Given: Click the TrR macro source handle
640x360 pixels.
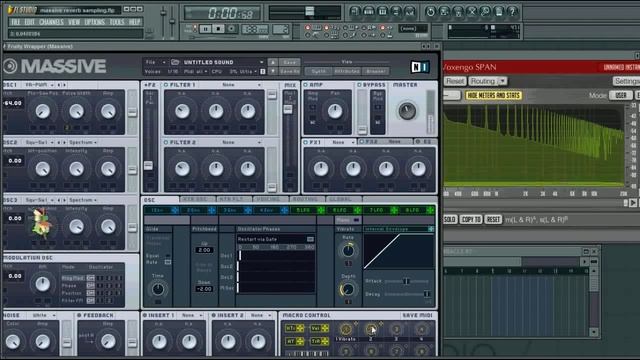Looking at the screenshot, I should (x=325, y=341).
